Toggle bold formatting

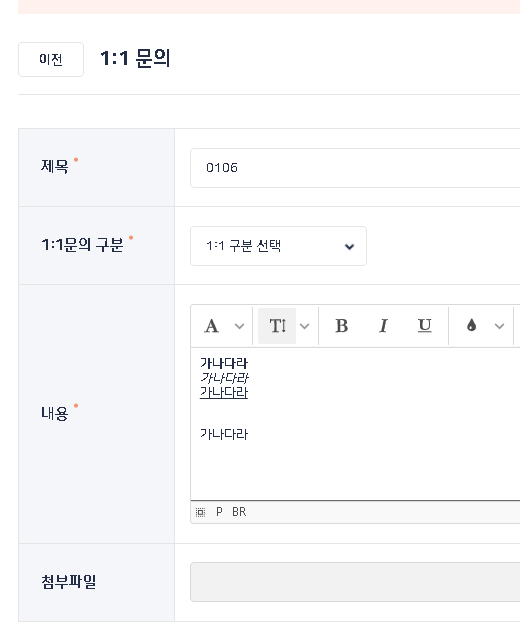[341, 326]
